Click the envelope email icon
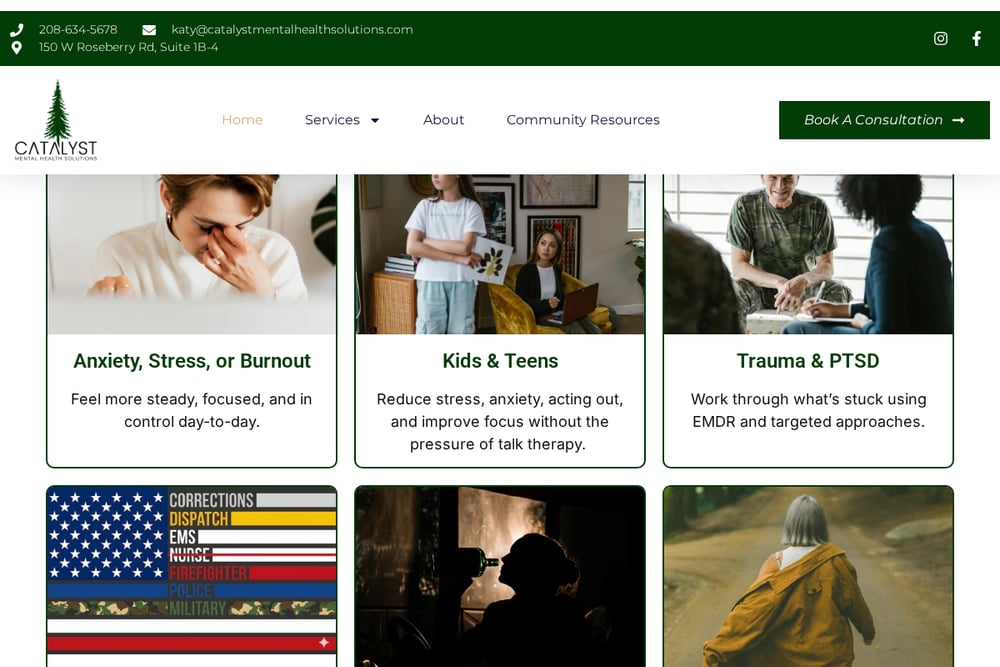This screenshot has height=667, width=1000. tap(149, 30)
